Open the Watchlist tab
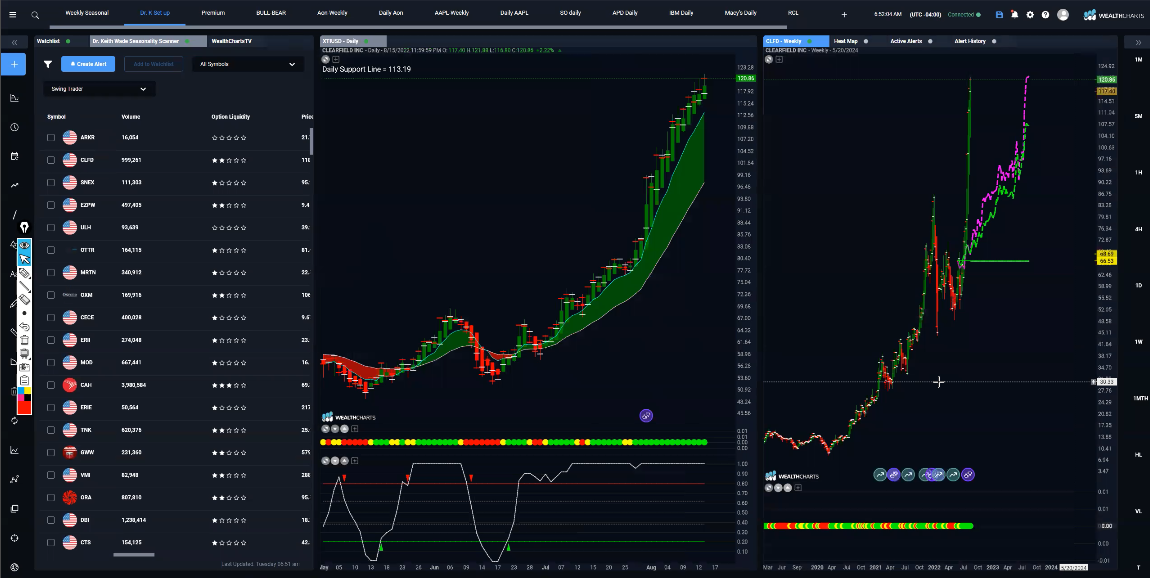 48,41
